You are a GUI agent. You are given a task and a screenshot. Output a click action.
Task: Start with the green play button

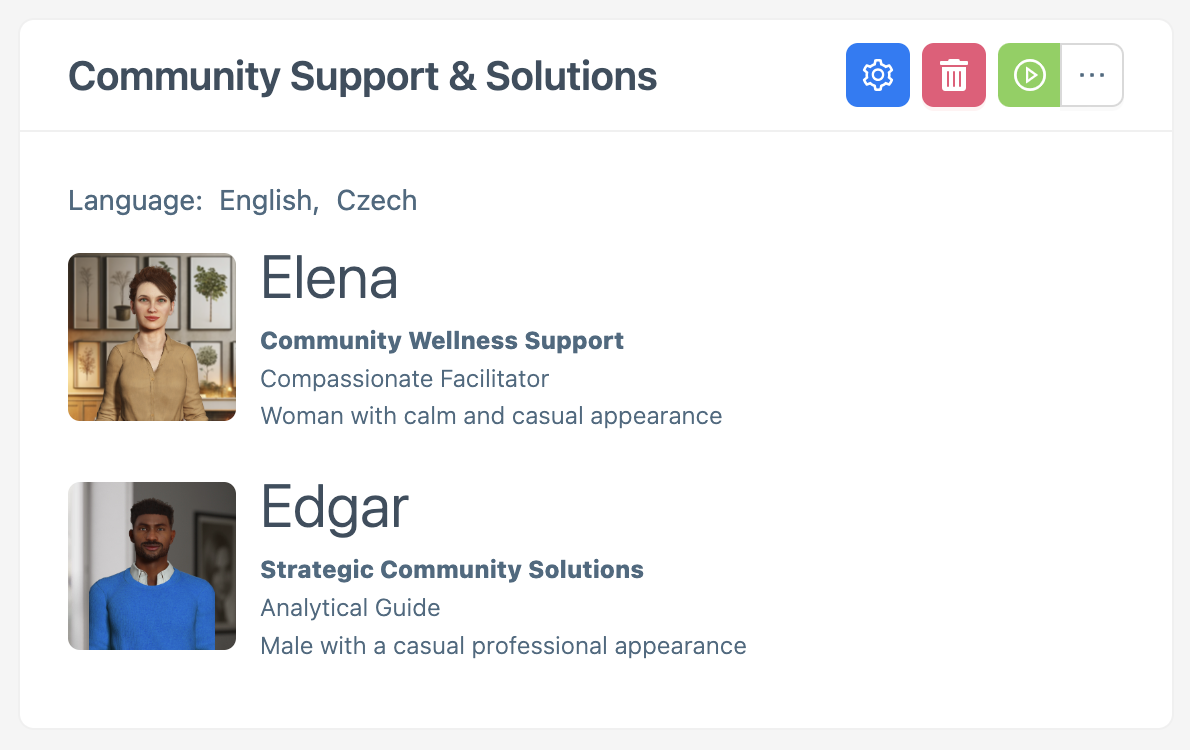1029,75
